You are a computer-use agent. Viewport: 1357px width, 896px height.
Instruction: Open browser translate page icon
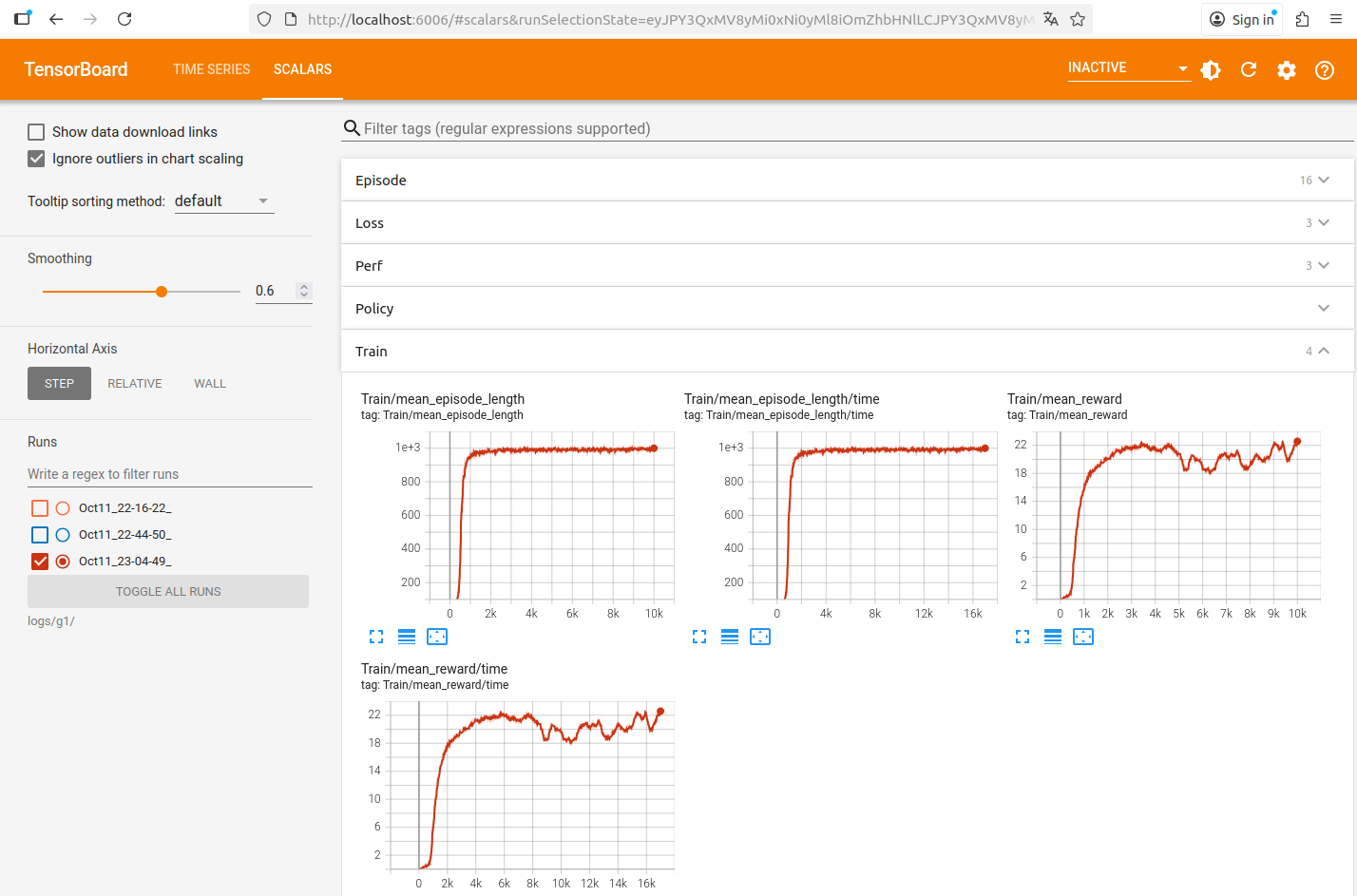coord(1051,19)
